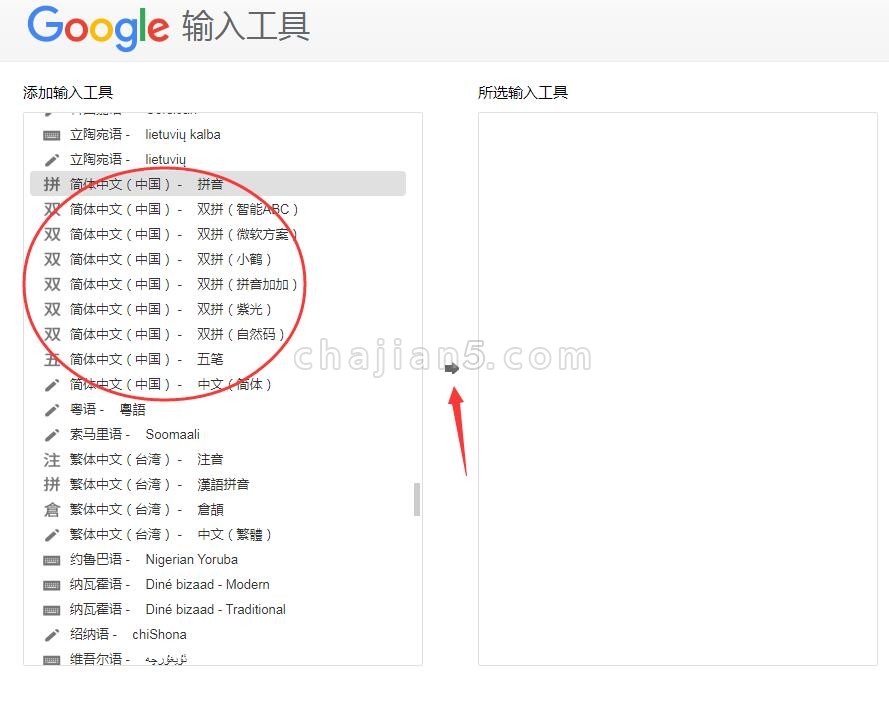The height and width of the screenshot is (716, 889).
Task: Click keyboard icon beside Diné bizaad - Modern
Action: [x=52, y=585]
